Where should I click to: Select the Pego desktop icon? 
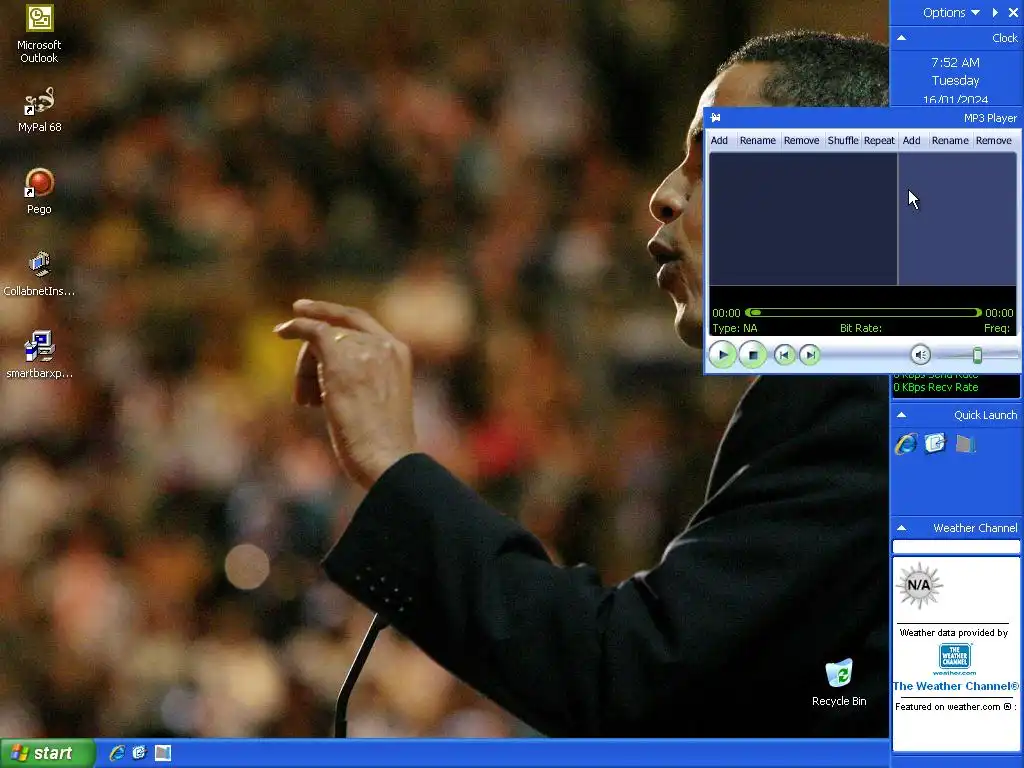[x=39, y=192]
